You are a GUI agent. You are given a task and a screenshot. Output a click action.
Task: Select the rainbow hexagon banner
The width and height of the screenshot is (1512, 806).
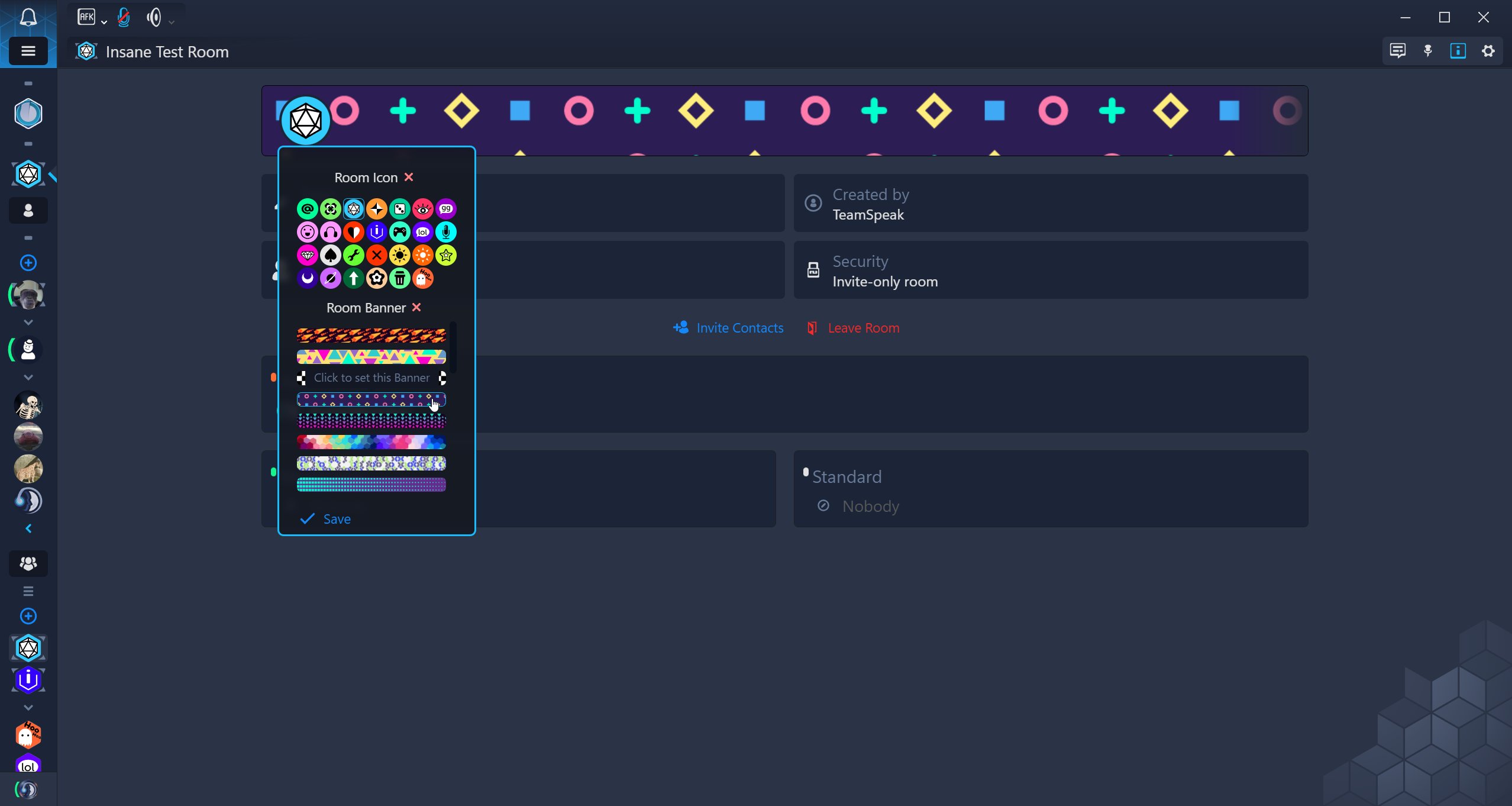pyautogui.click(x=371, y=442)
